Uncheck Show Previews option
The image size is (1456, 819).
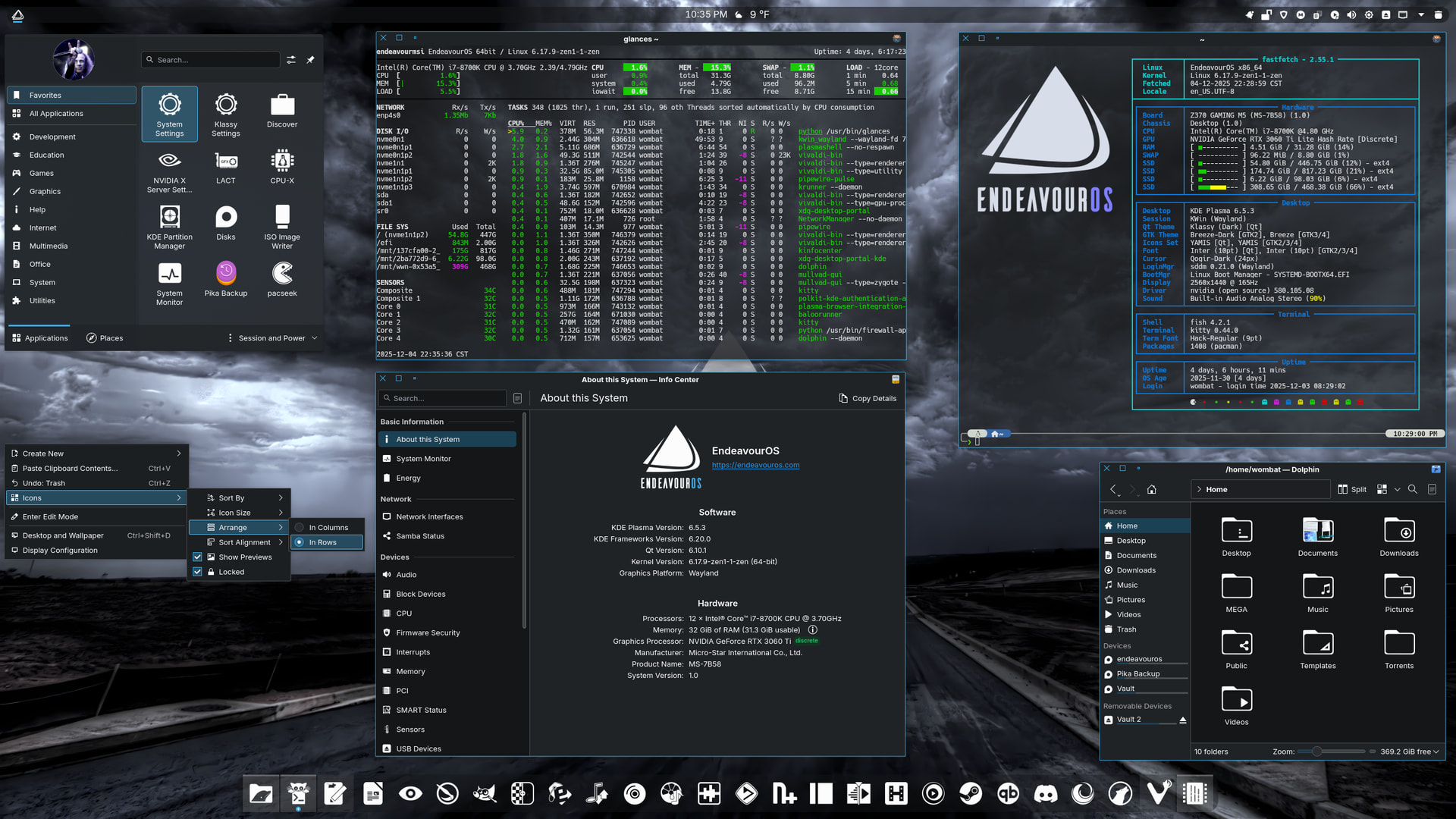pos(198,557)
